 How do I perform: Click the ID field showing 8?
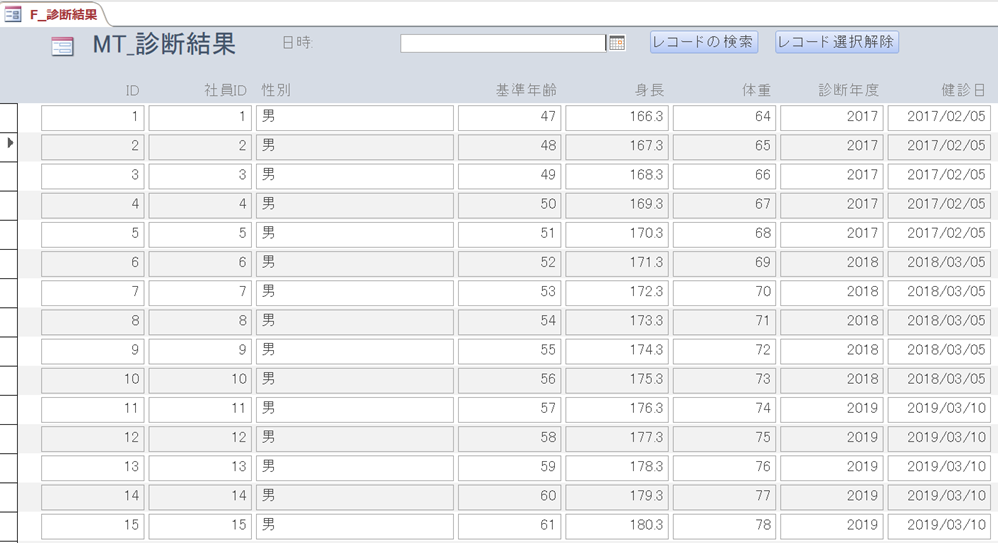click(x=92, y=321)
